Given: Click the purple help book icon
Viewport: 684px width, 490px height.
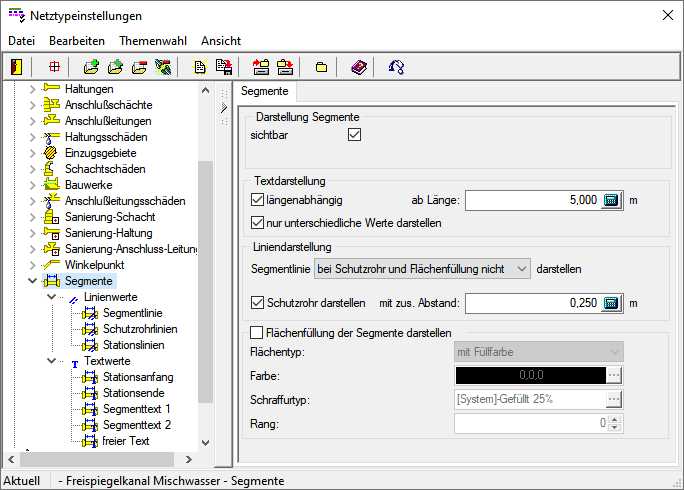Looking at the screenshot, I should pyautogui.click(x=359, y=67).
